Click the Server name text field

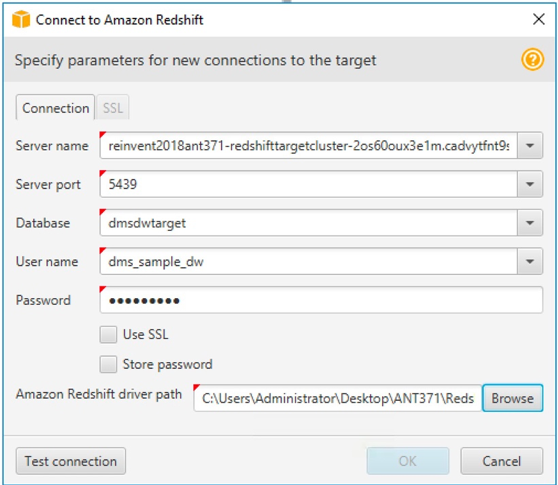pyautogui.click(x=309, y=146)
